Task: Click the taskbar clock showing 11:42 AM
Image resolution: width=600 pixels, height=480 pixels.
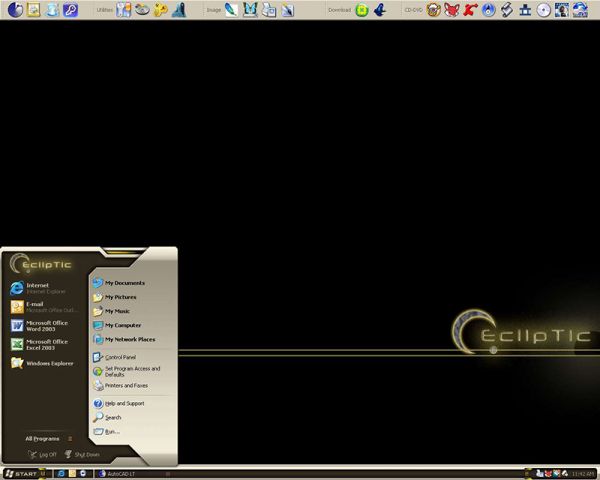Action: pos(582,474)
